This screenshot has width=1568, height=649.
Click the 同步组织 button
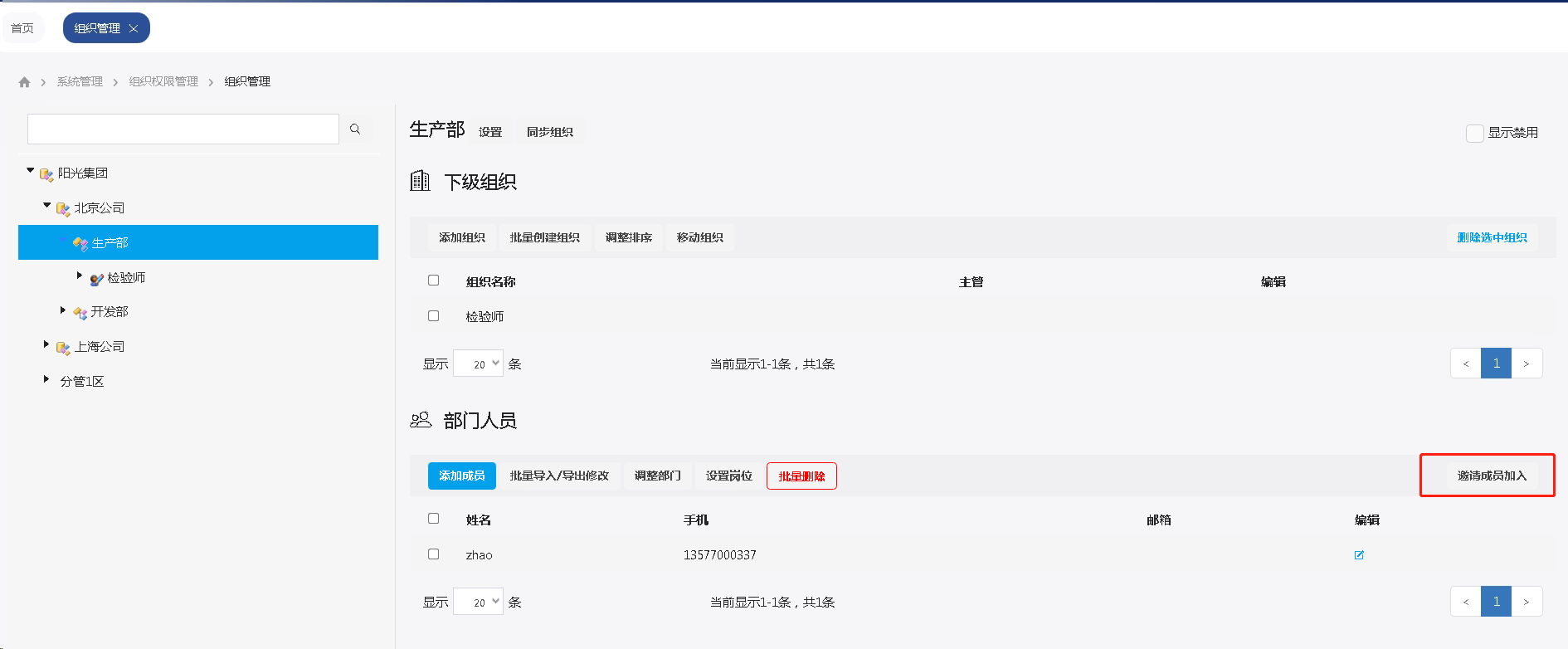tap(550, 132)
